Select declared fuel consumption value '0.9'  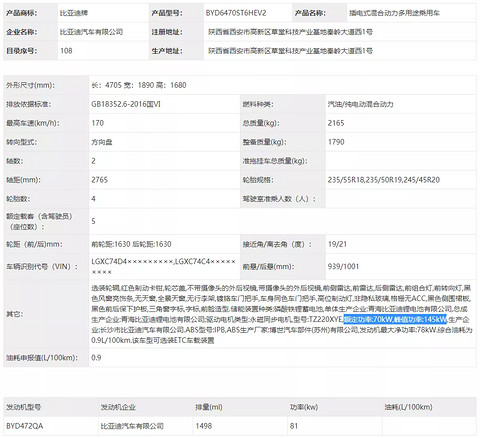tap(96, 358)
